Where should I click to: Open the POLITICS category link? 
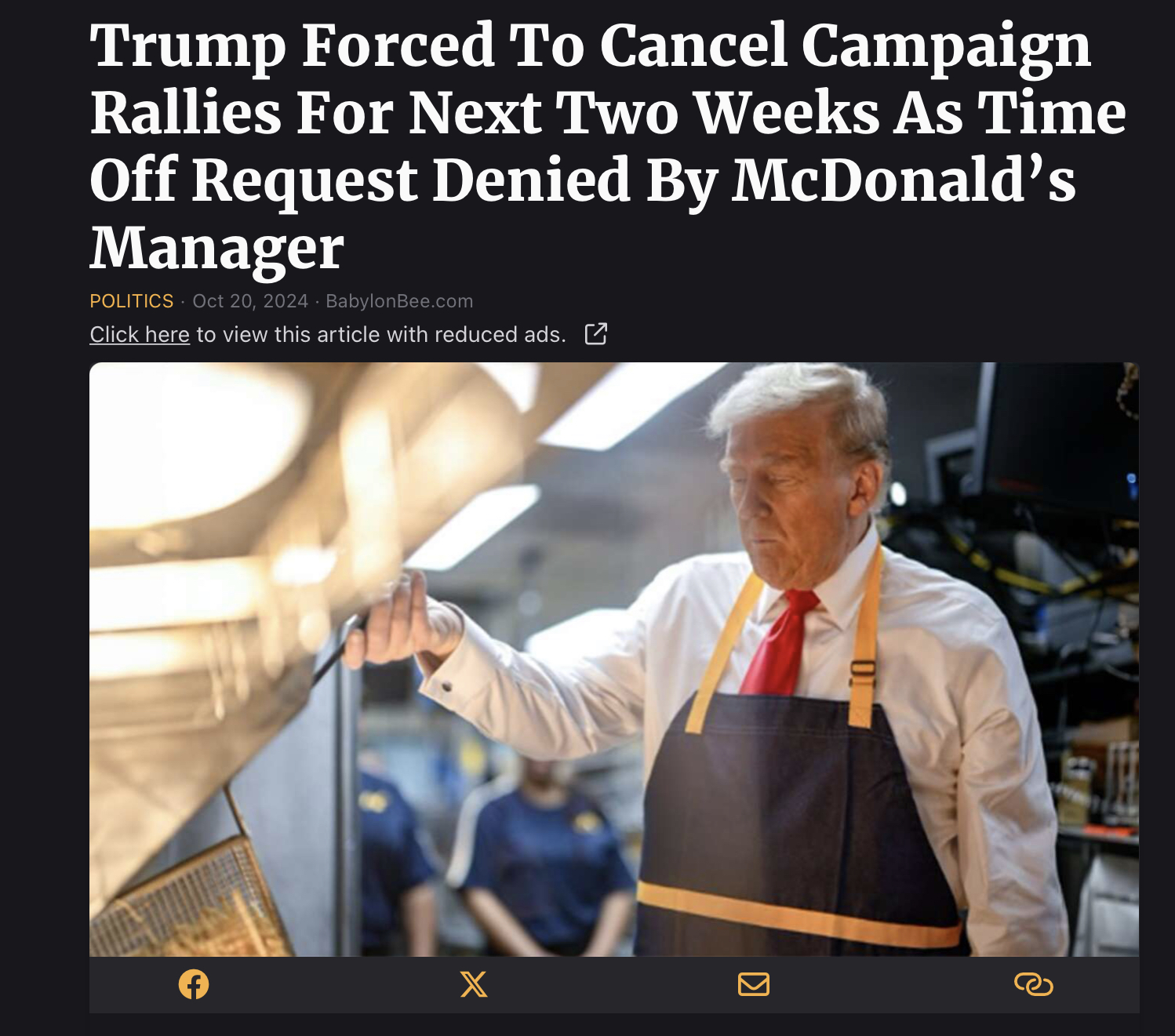click(x=132, y=301)
